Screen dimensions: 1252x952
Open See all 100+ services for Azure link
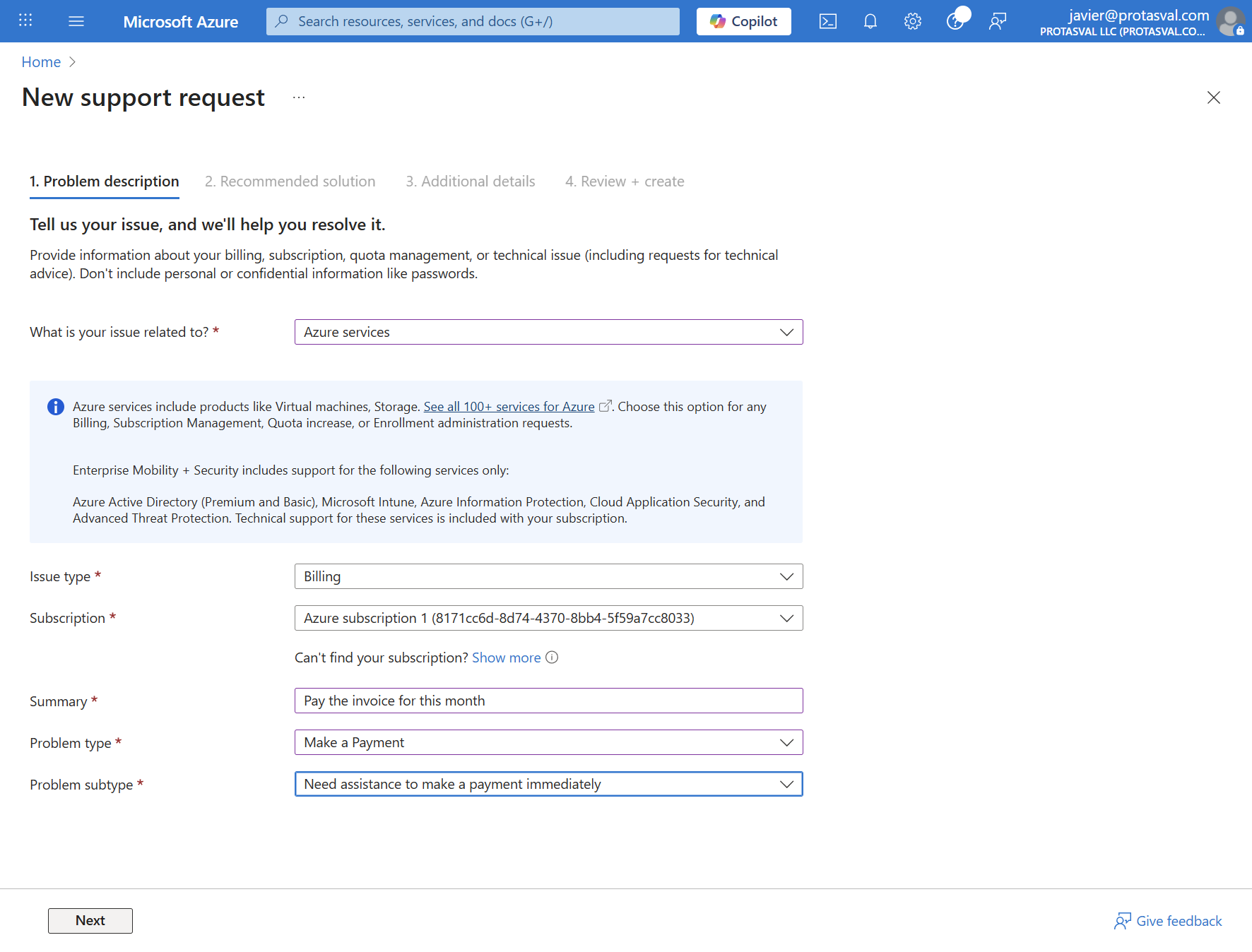(509, 407)
